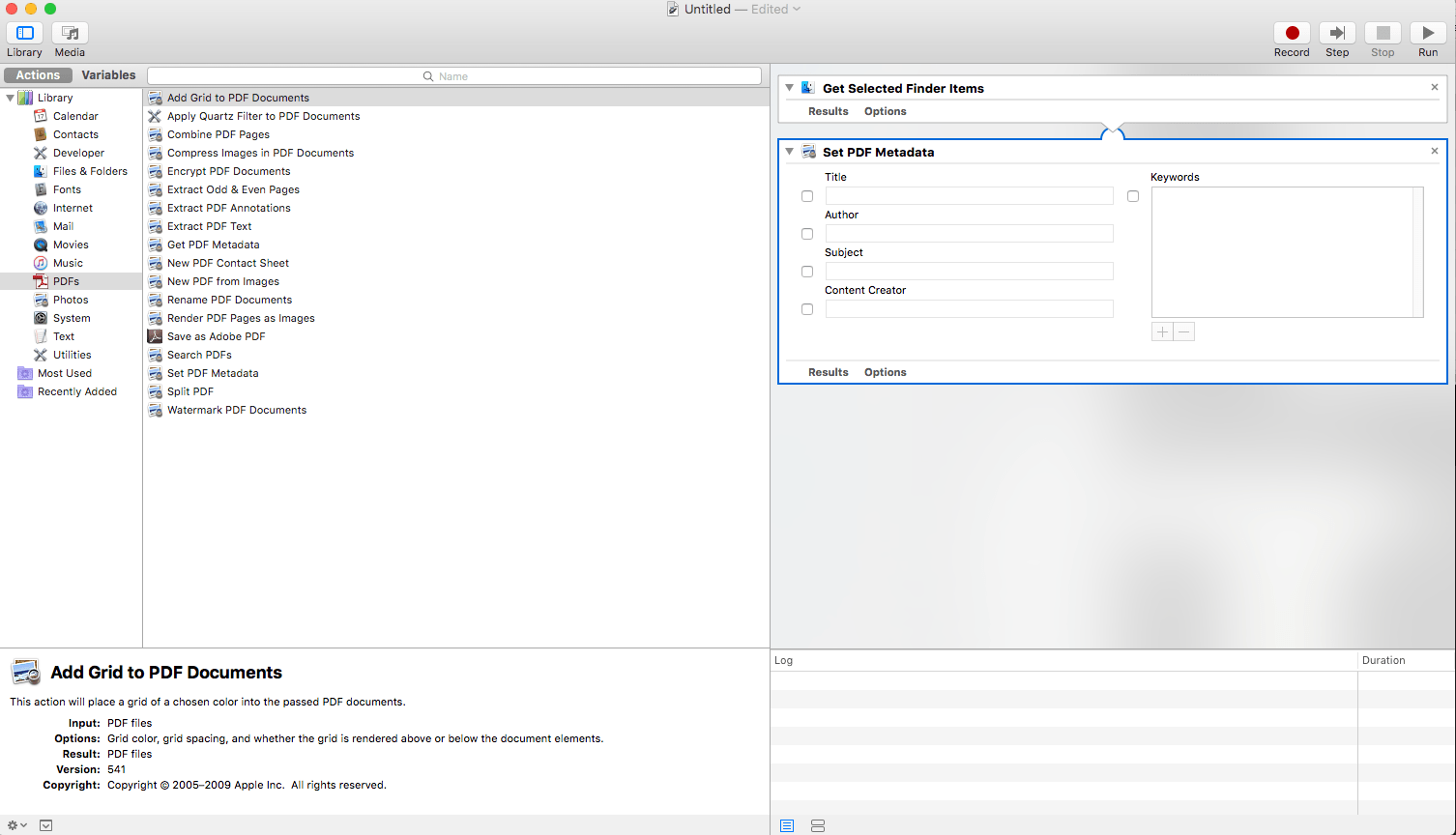This screenshot has height=835, width=1456.
Task: Select the Contacts category icon
Action: click(x=41, y=134)
